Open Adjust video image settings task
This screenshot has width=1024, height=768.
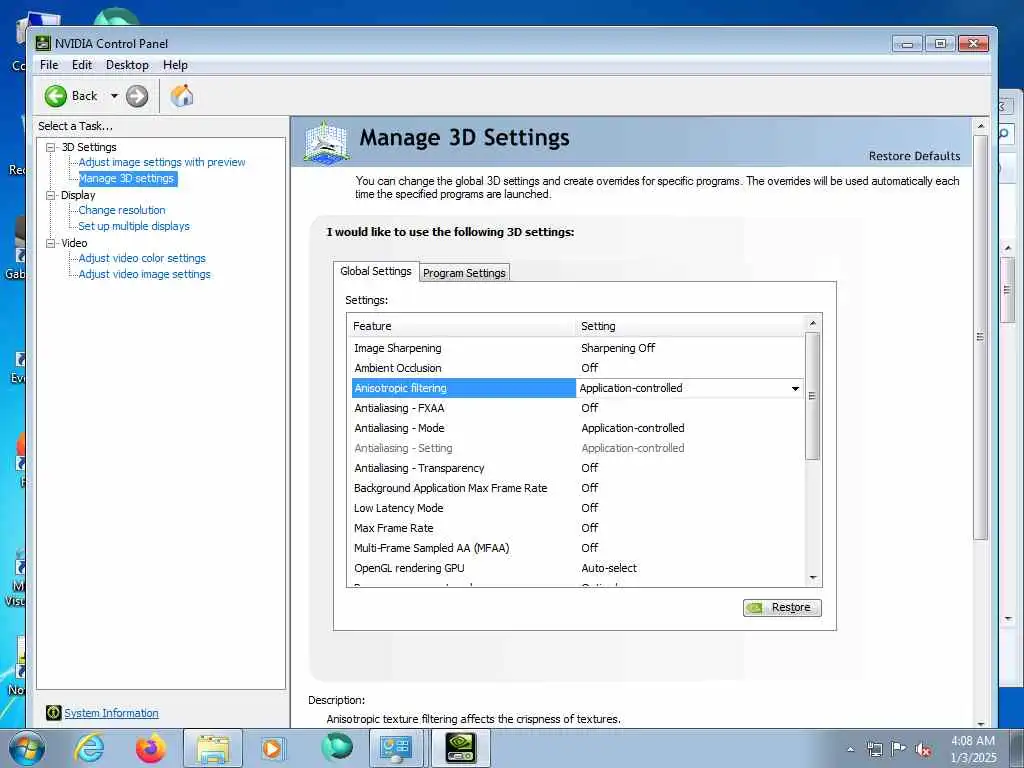(144, 274)
